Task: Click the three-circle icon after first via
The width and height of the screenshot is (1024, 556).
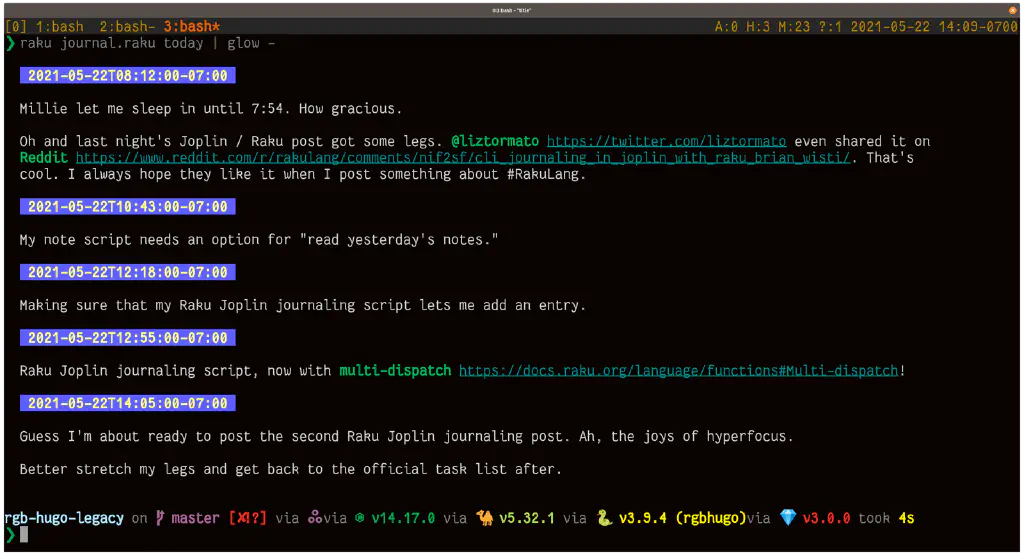Action: point(315,518)
